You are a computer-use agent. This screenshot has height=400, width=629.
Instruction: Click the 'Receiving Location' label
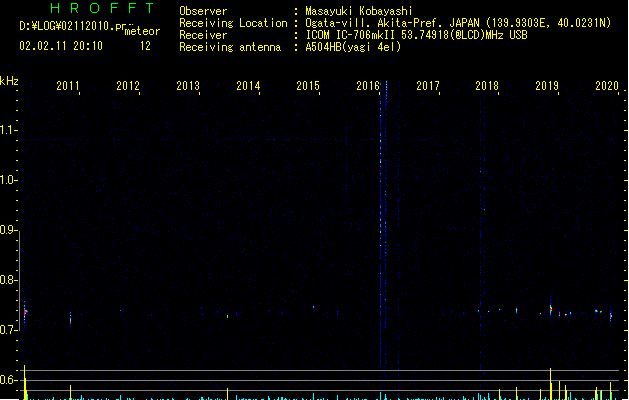(x=233, y=23)
